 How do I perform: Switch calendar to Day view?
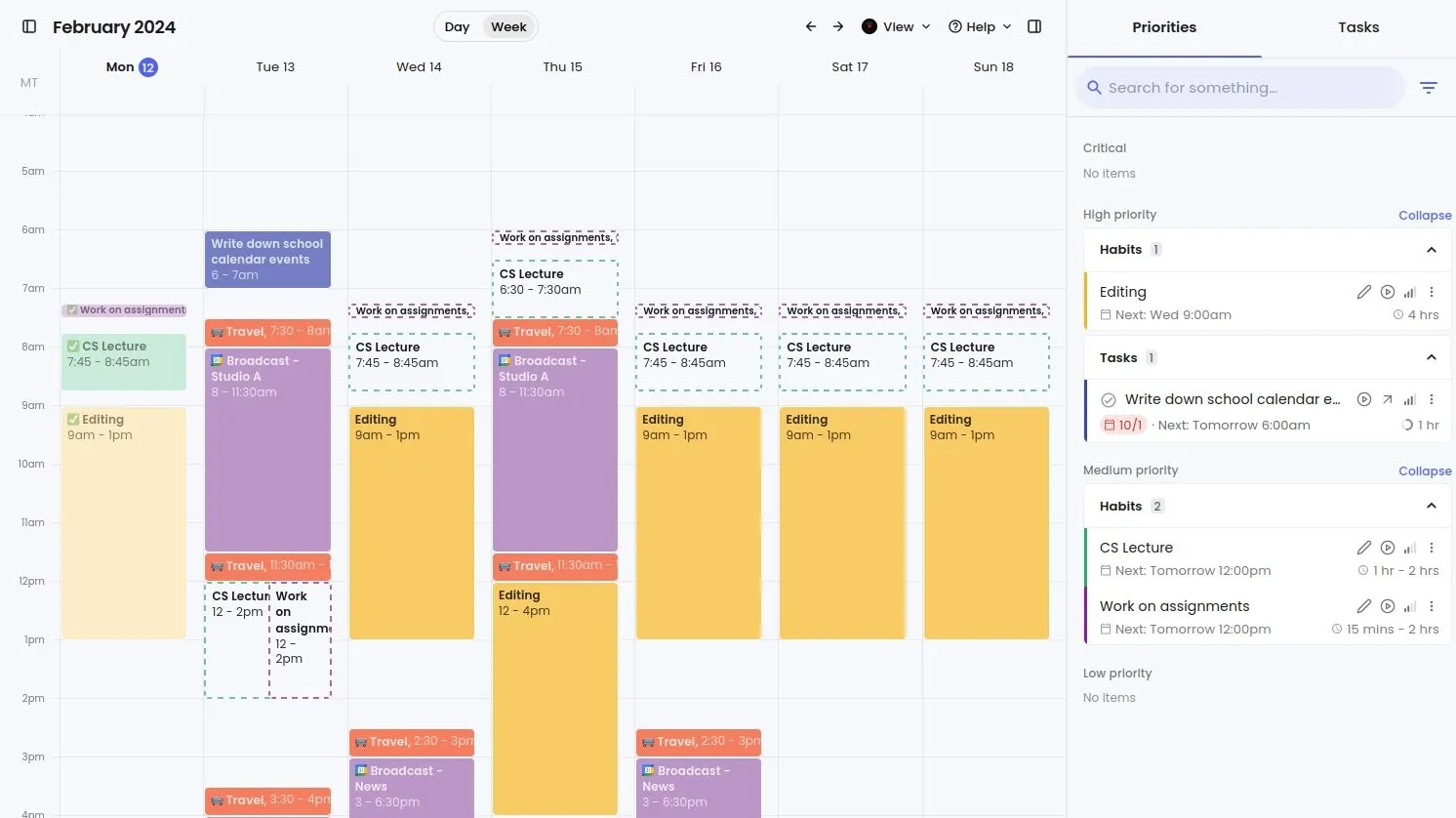pos(457,26)
